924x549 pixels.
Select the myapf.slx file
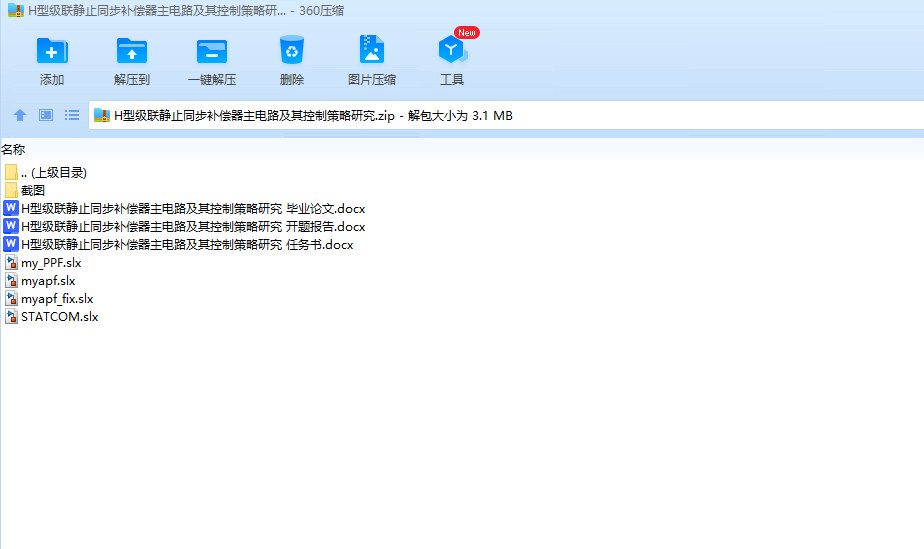tap(48, 281)
